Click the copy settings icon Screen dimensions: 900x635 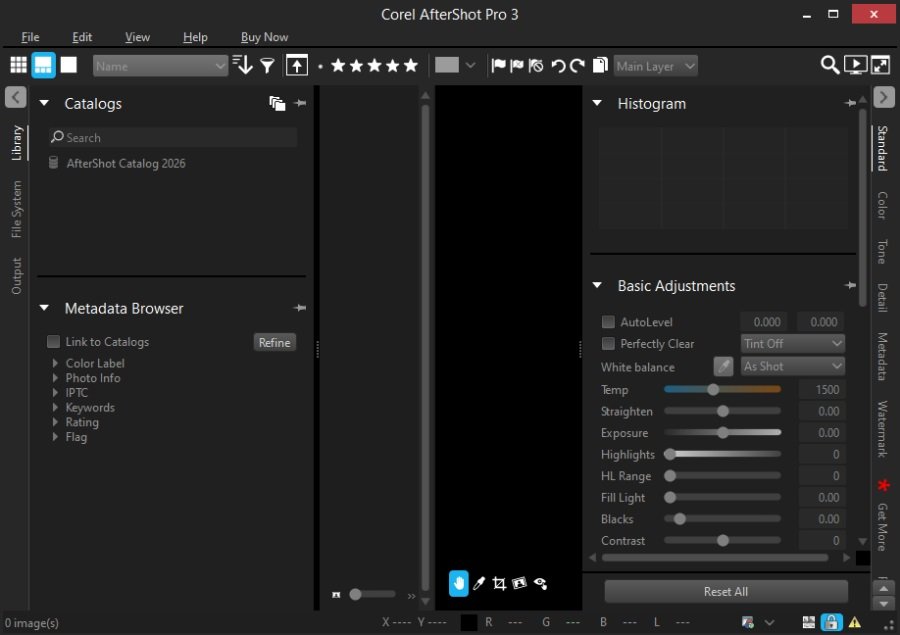click(x=600, y=65)
